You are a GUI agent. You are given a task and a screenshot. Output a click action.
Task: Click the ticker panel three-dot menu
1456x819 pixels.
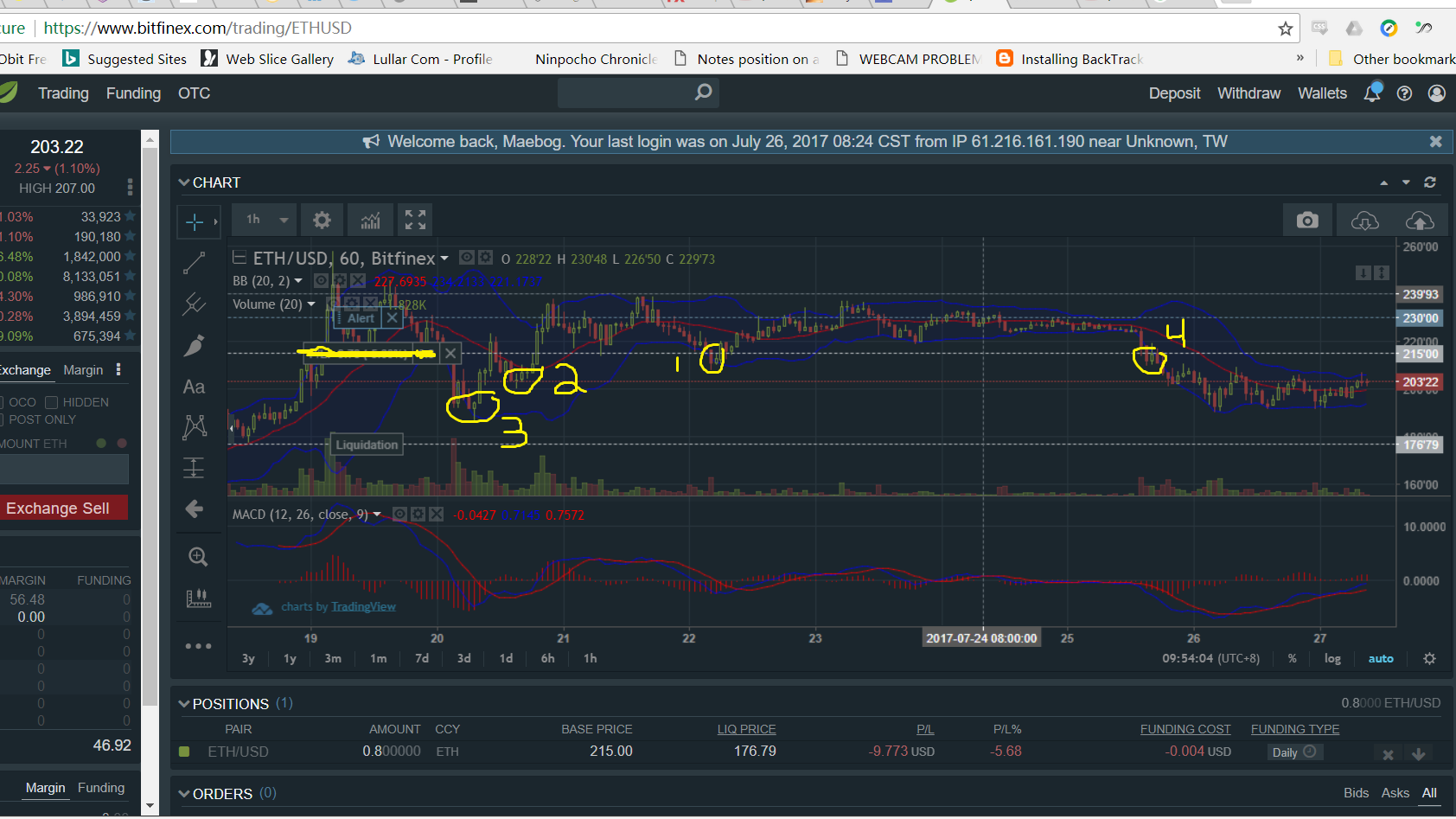tap(130, 187)
